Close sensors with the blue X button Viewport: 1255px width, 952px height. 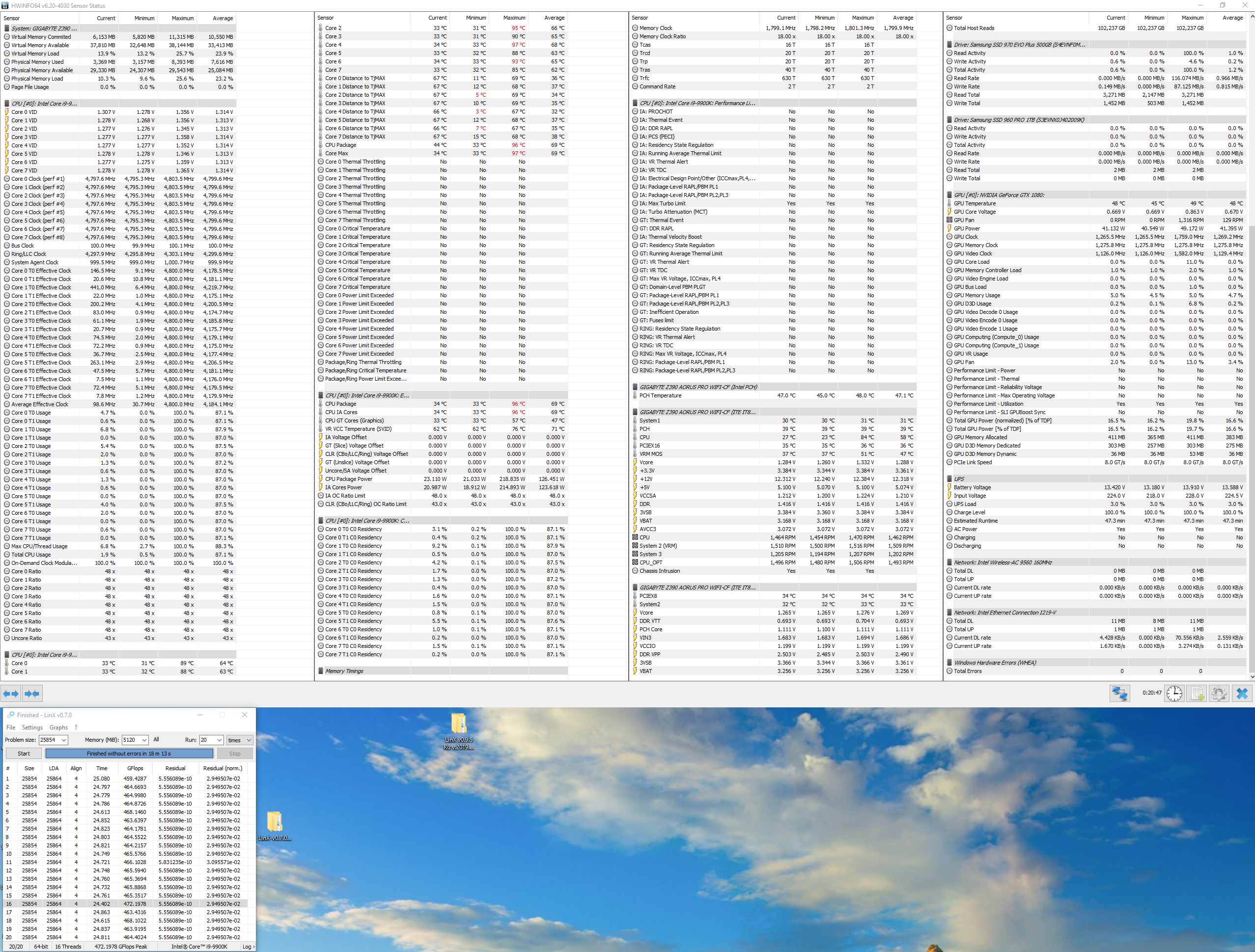tap(1241, 693)
